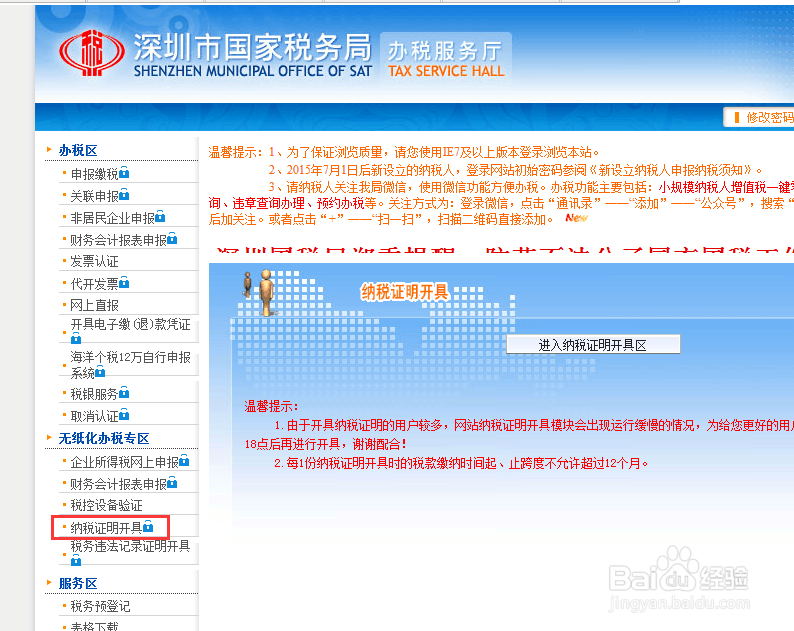Open 取消认证 entry
Image resolution: width=794 pixels, height=631 pixels.
(94, 416)
